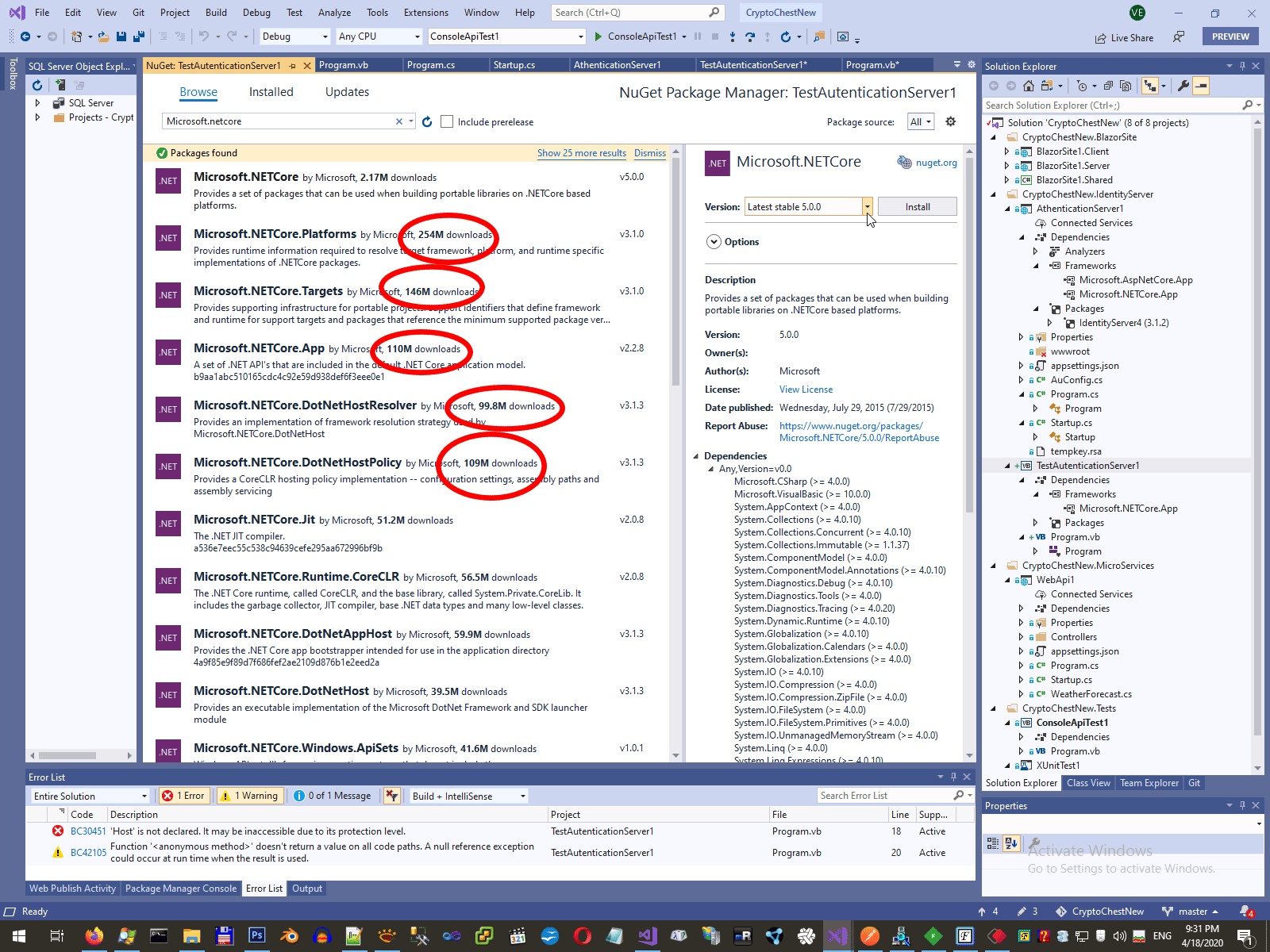Dismiss the Packages found notice
Screen dimensions: 1270x952
pos(650,153)
